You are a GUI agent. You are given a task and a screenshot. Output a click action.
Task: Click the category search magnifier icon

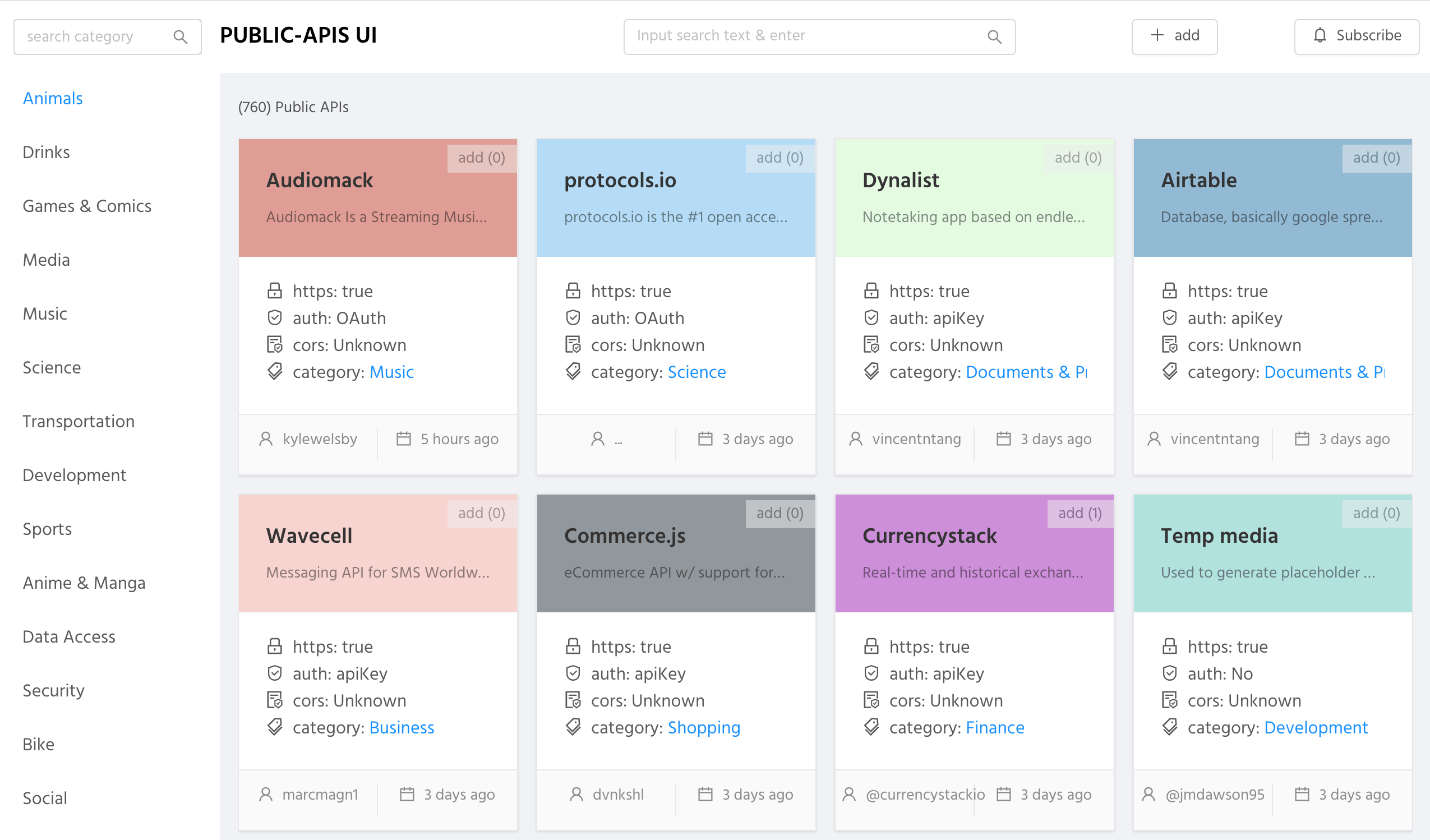click(x=180, y=37)
